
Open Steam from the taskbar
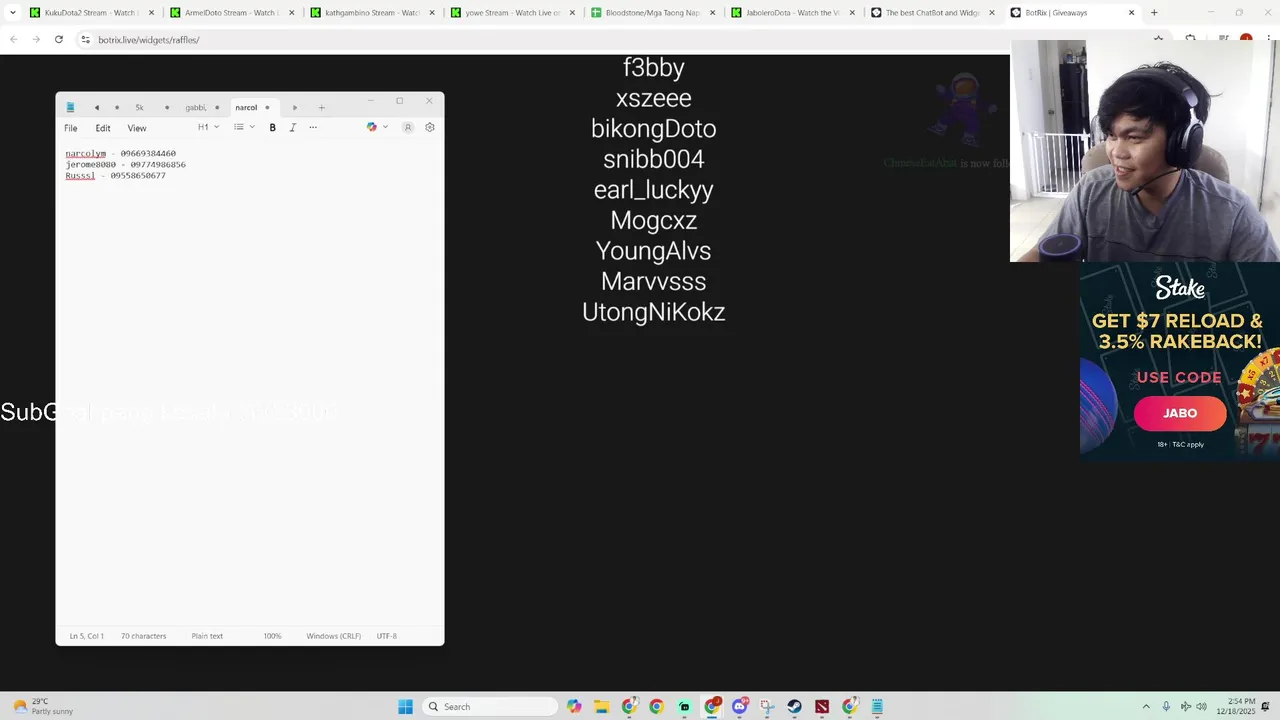794,706
